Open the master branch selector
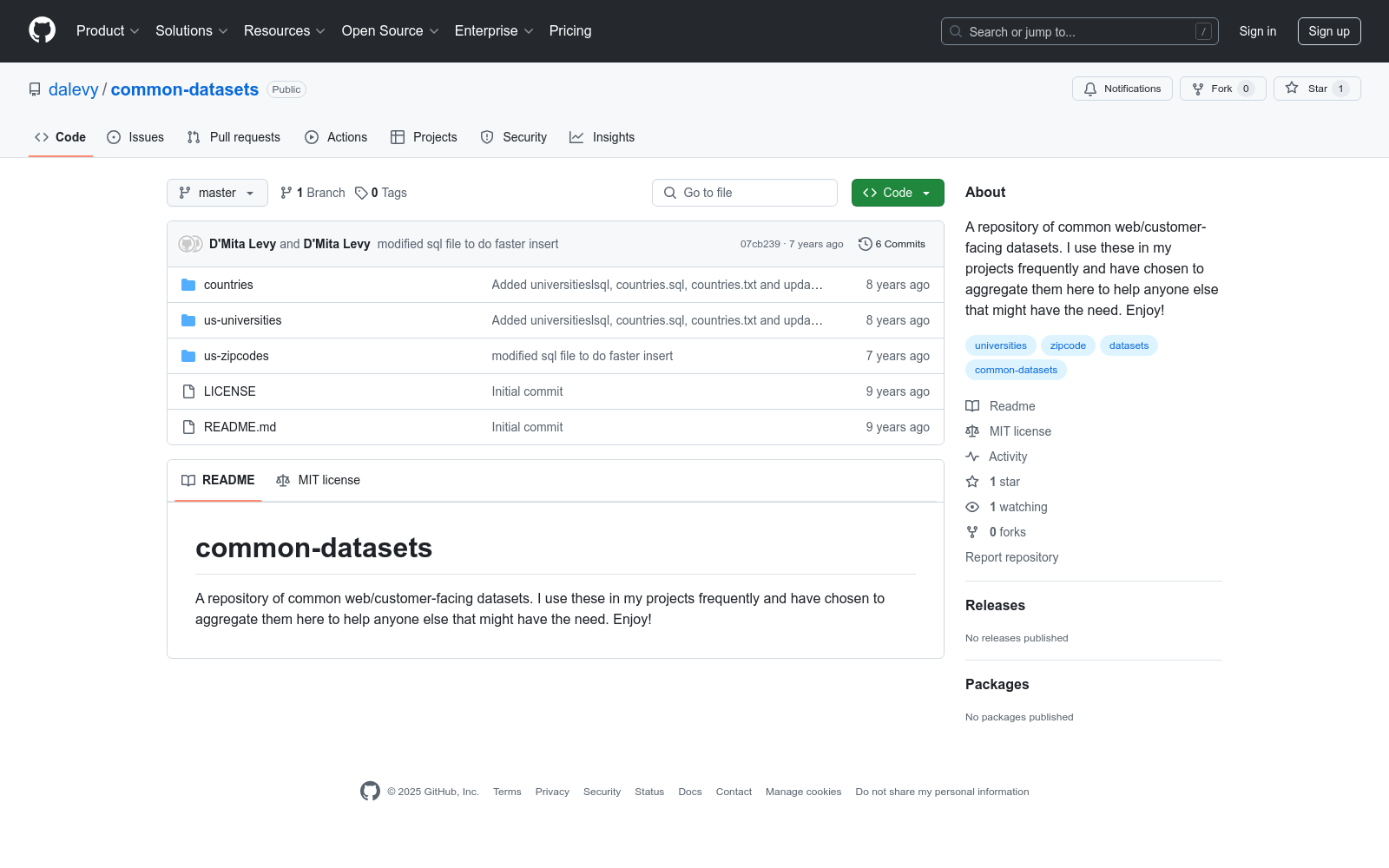Viewport: 1389px width, 868px height. click(217, 193)
